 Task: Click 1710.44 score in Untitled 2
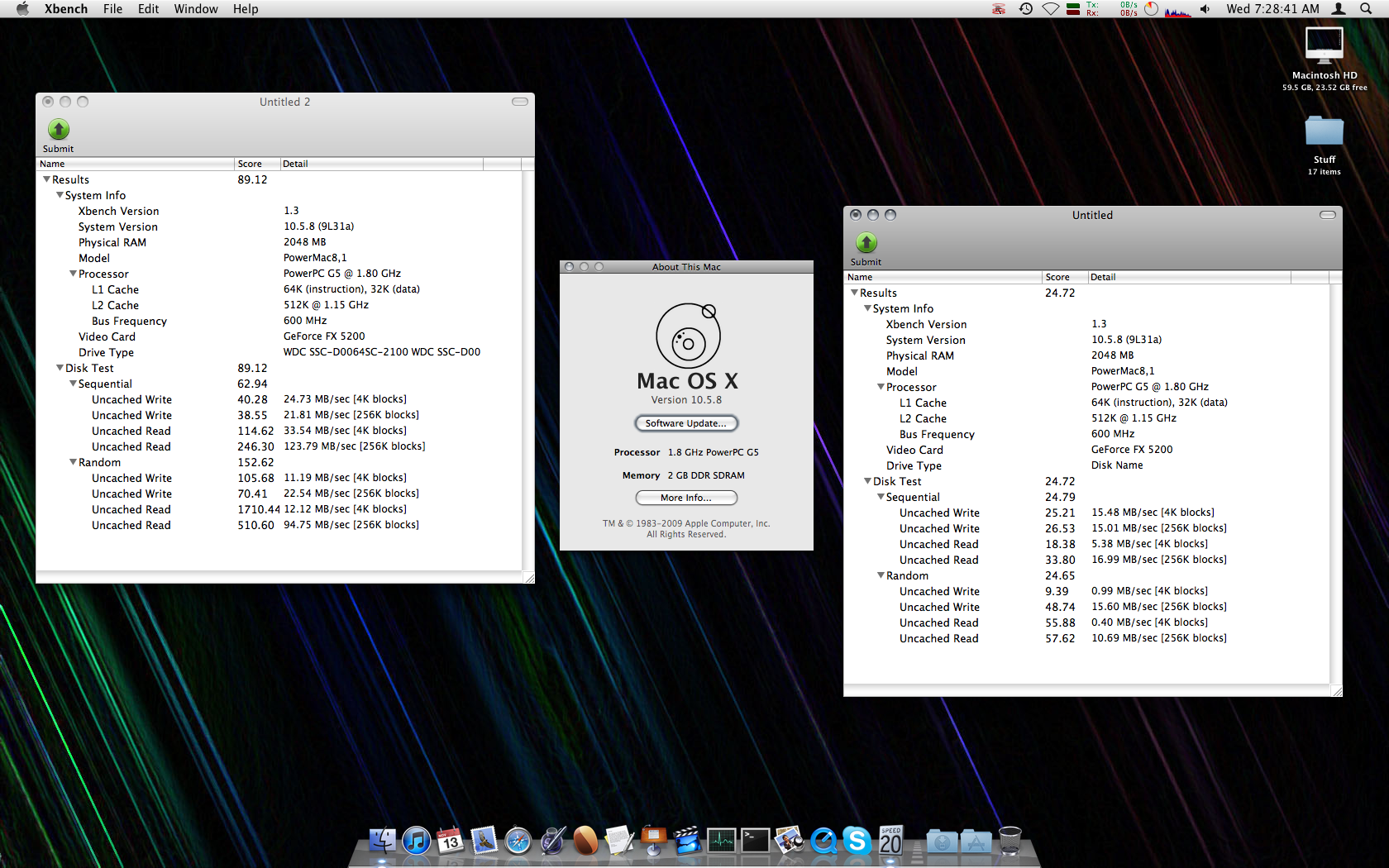point(259,509)
